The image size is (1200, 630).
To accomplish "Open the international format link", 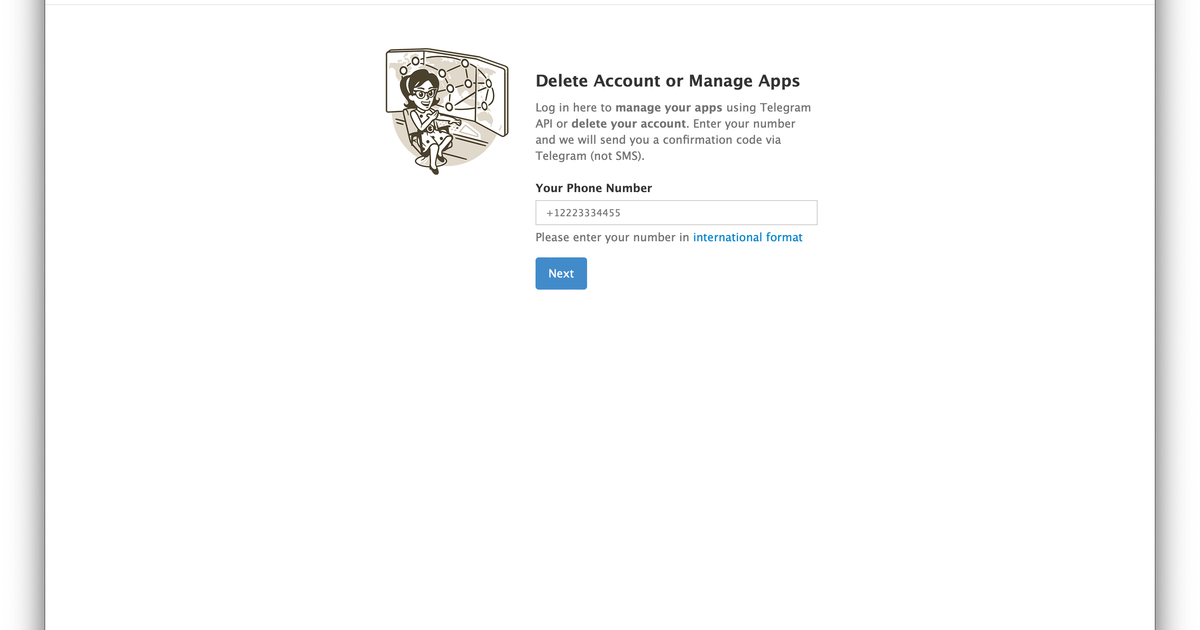I will 748,237.
